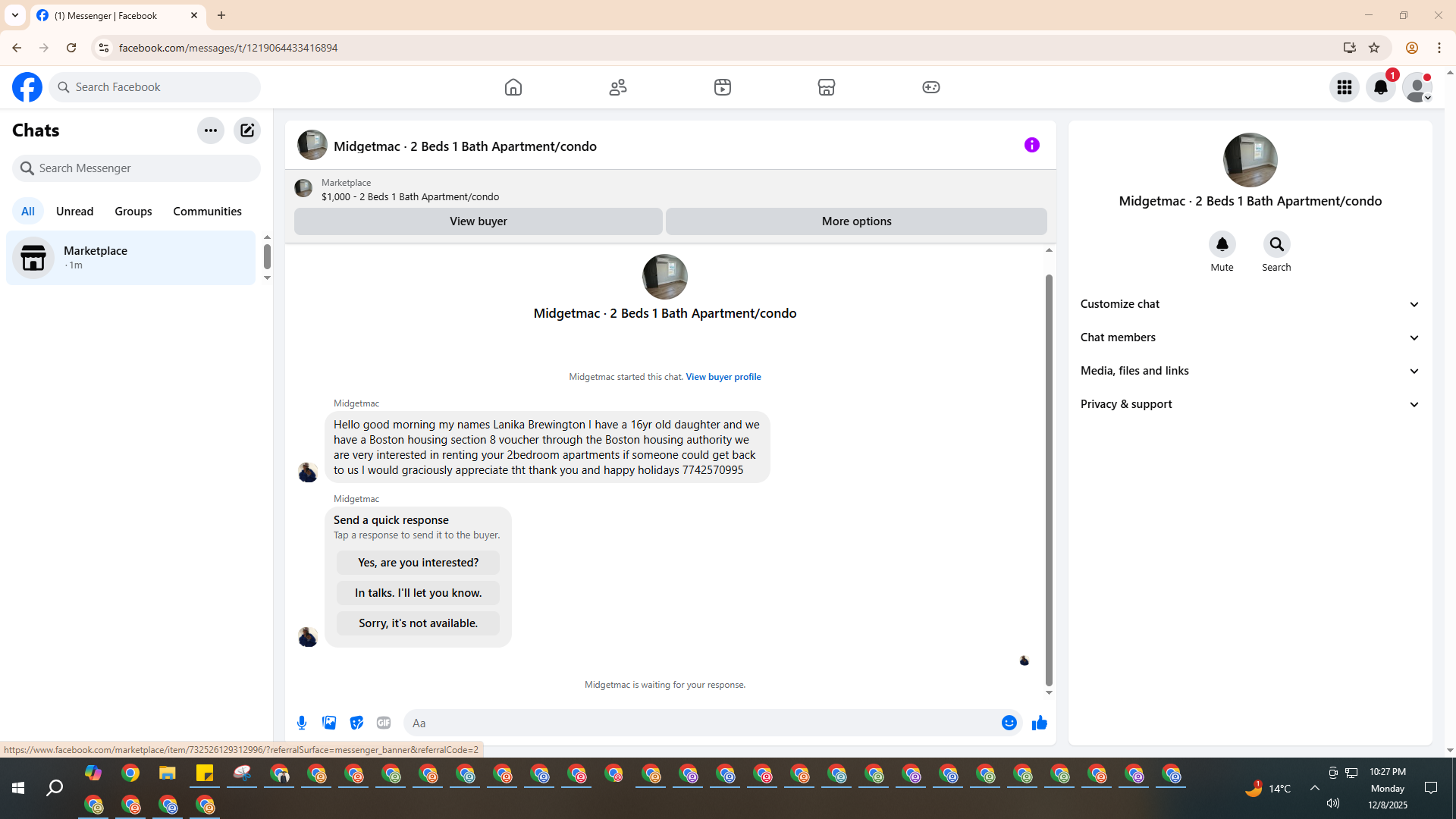The height and width of the screenshot is (819, 1456).
Task: Open the View buyer profile link
Action: coord(723,377)
